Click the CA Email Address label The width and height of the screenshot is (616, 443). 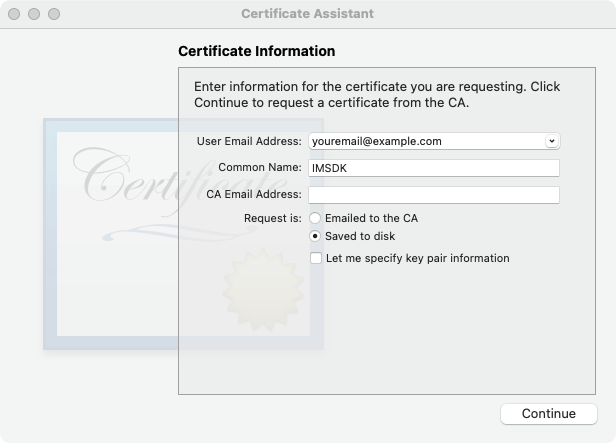click(254, 194)
